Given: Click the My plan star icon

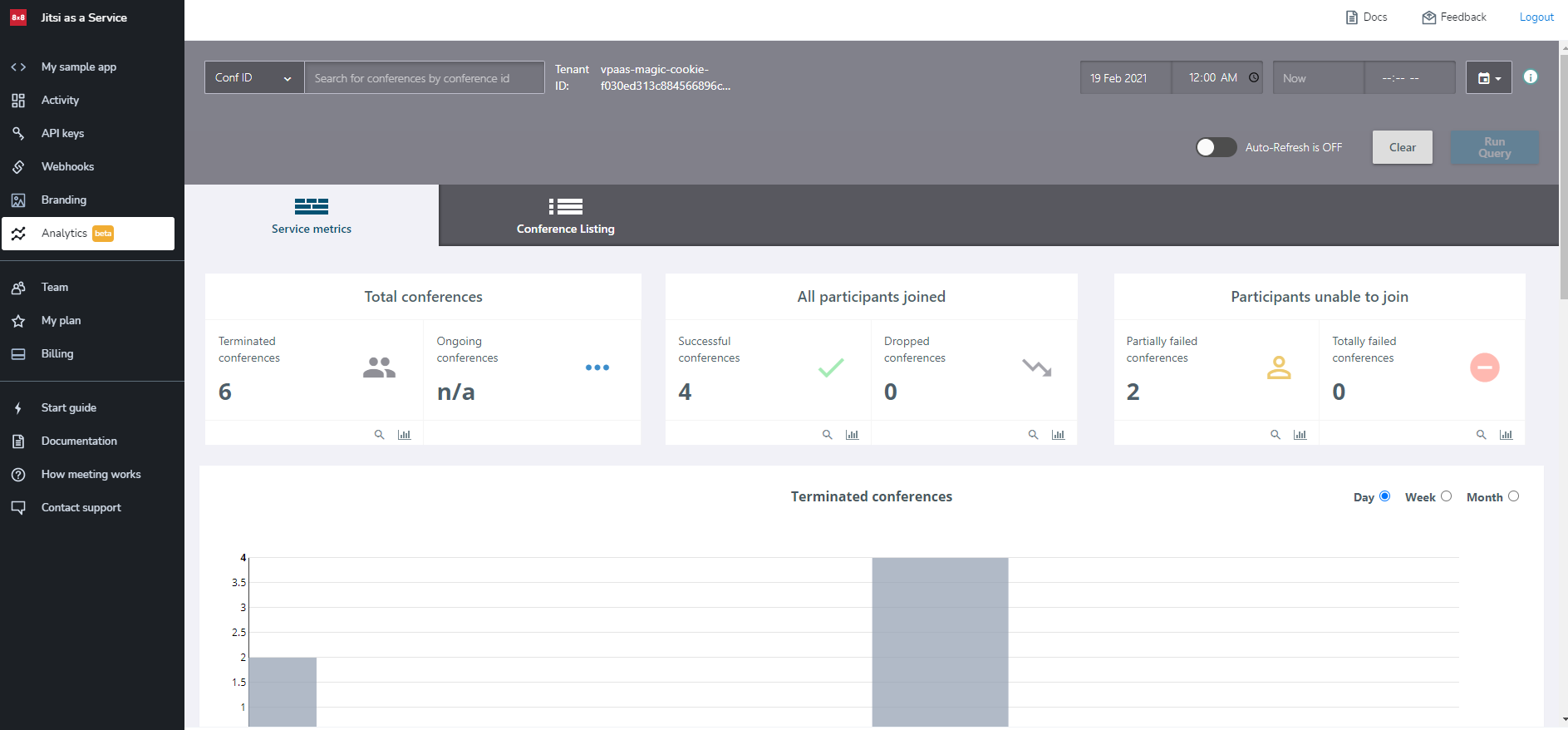Looking at the screenshot, I should tap(18, 321).
